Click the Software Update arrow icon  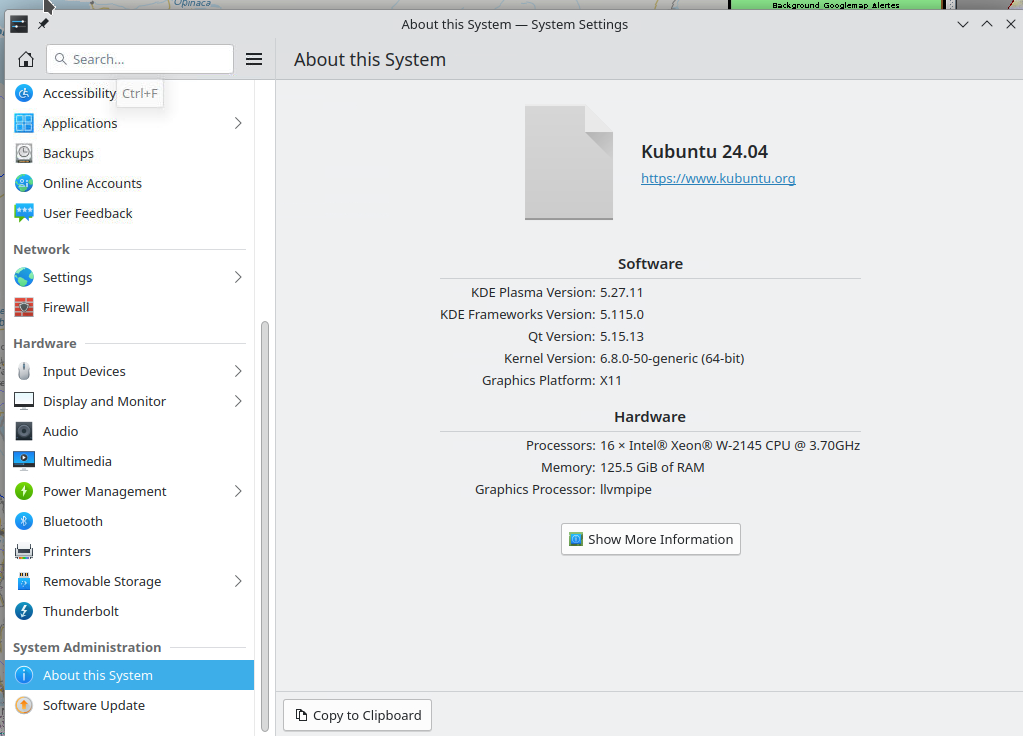click(x=24, y=705)
